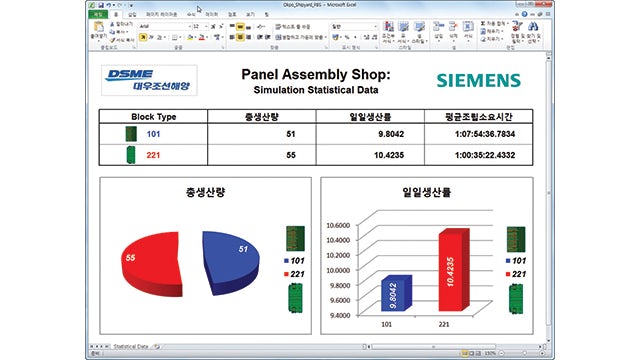Click the zoom slider handle

524,353
